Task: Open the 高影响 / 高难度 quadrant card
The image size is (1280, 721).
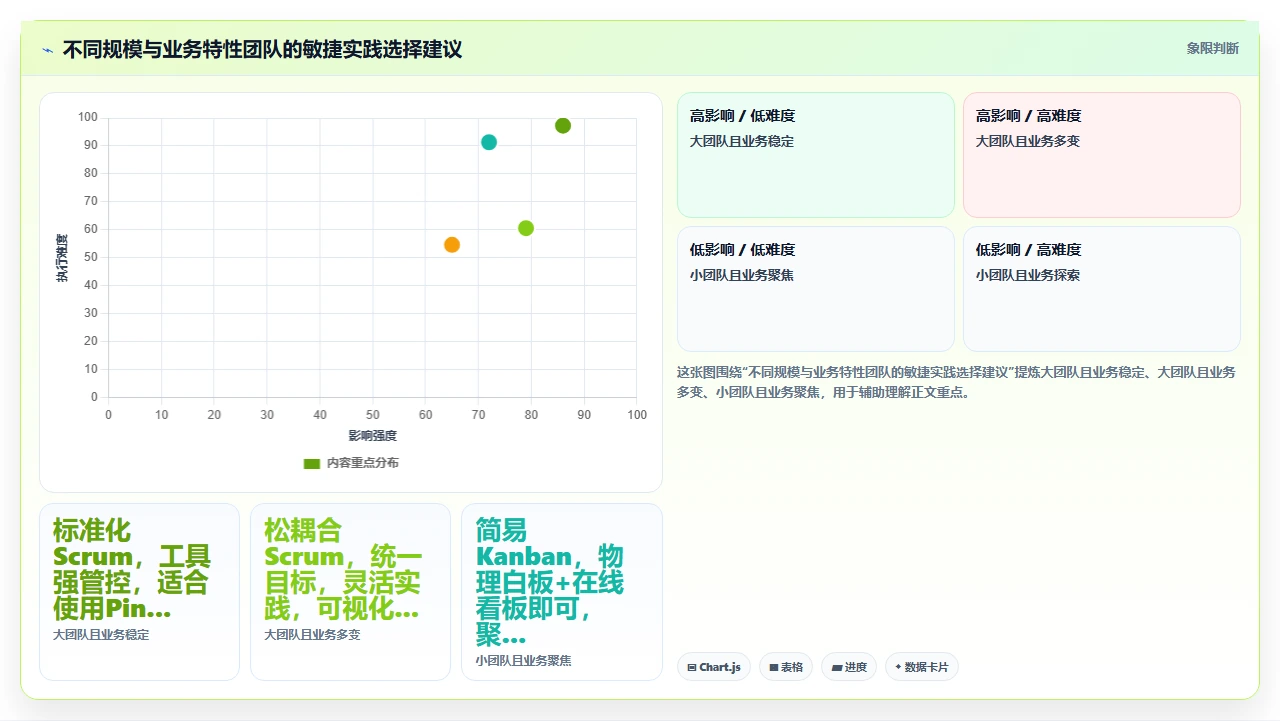Action: tap(1102, 155)
